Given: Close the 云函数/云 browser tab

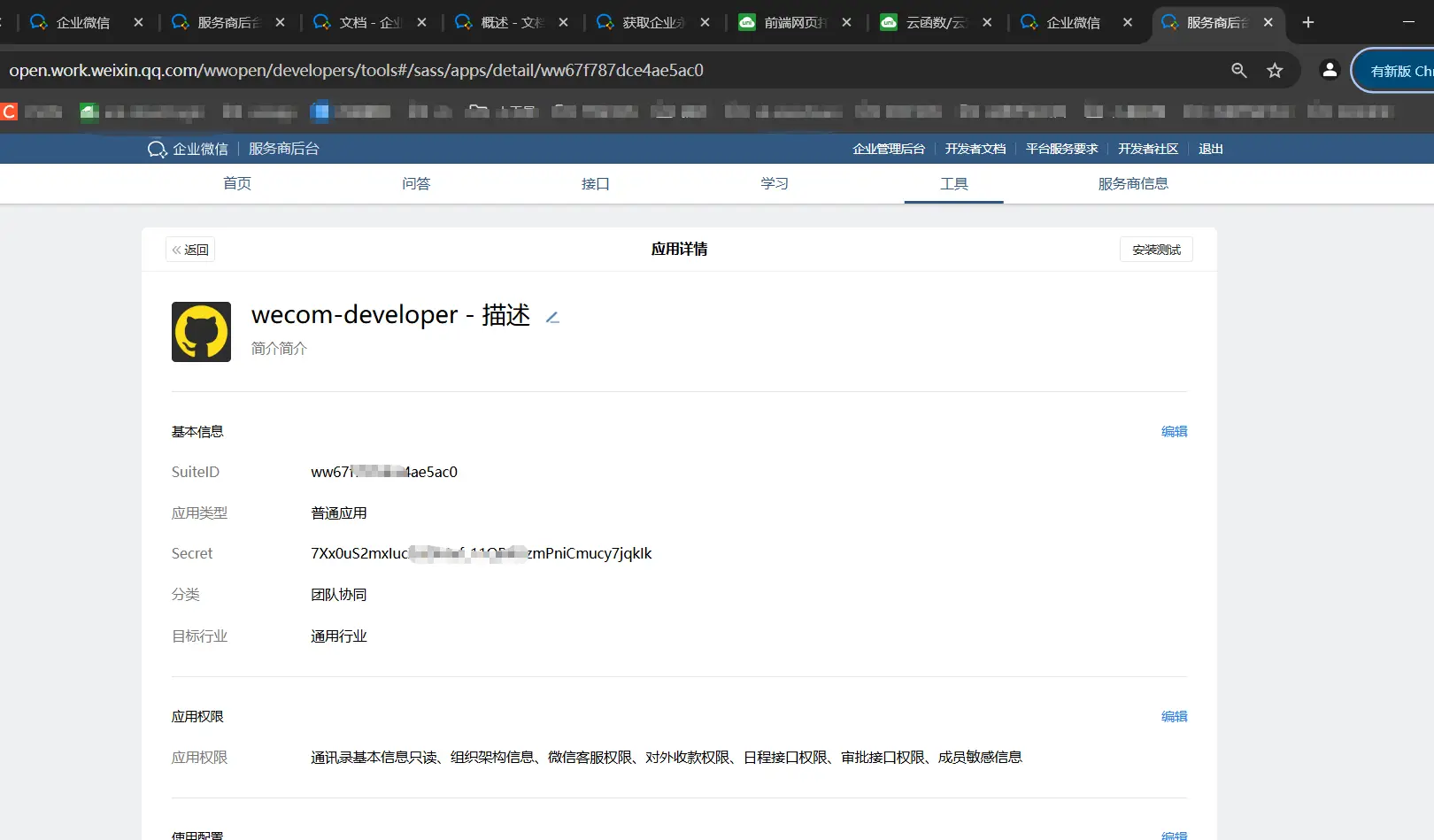Looking at the screenshot, I should [x=987, y=23].
